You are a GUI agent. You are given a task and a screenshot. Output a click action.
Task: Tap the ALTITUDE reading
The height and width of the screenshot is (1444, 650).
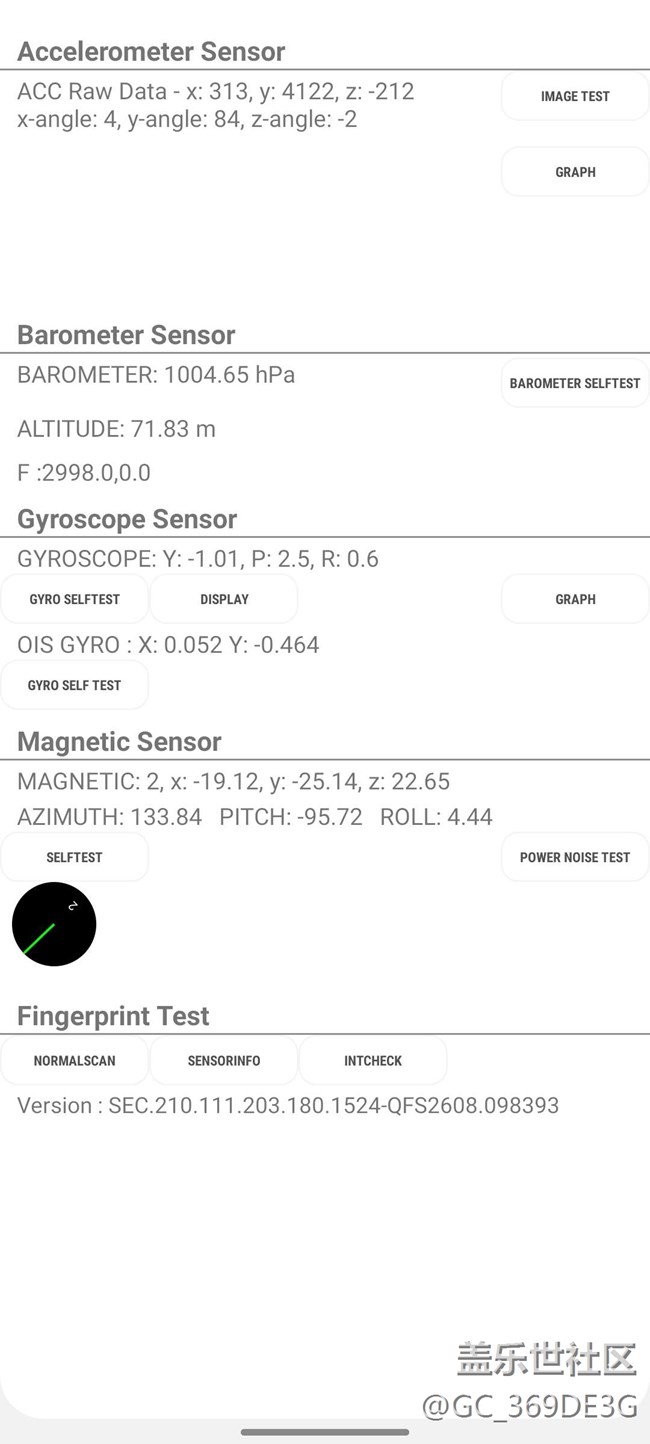[x=116, y=429]
